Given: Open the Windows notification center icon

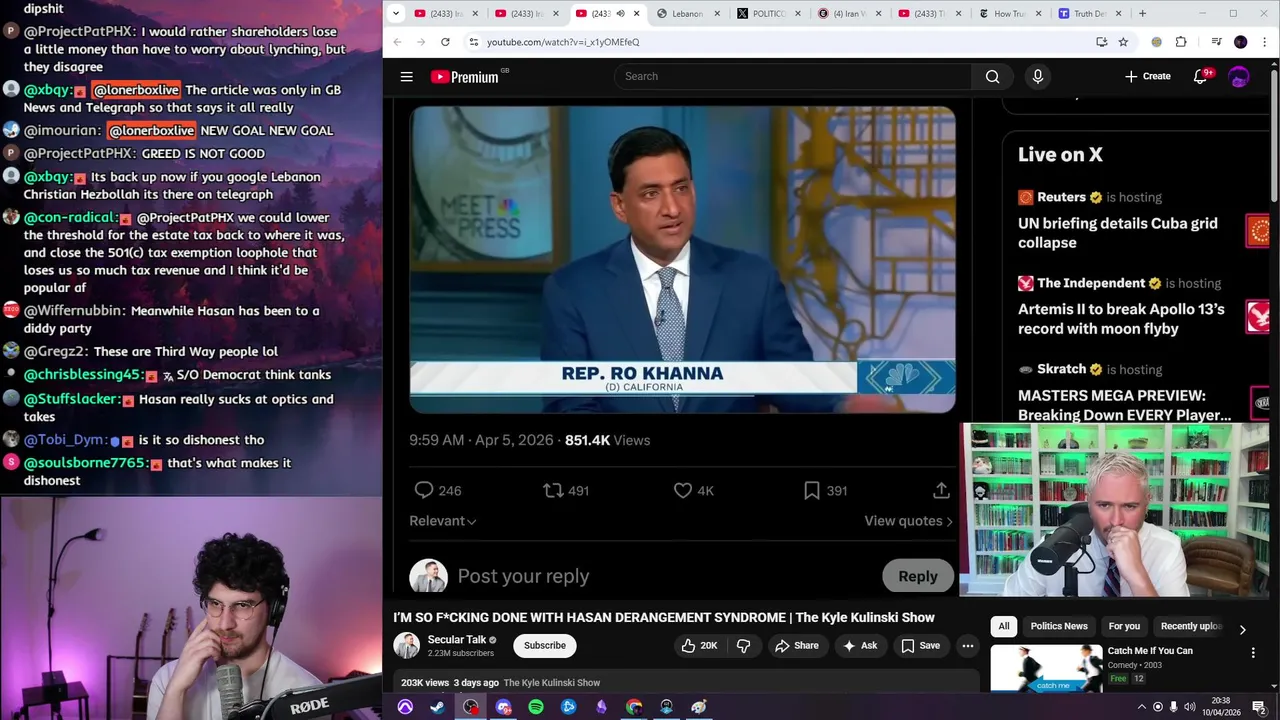Looking at the screenshot, I should tap(1260, 707).
